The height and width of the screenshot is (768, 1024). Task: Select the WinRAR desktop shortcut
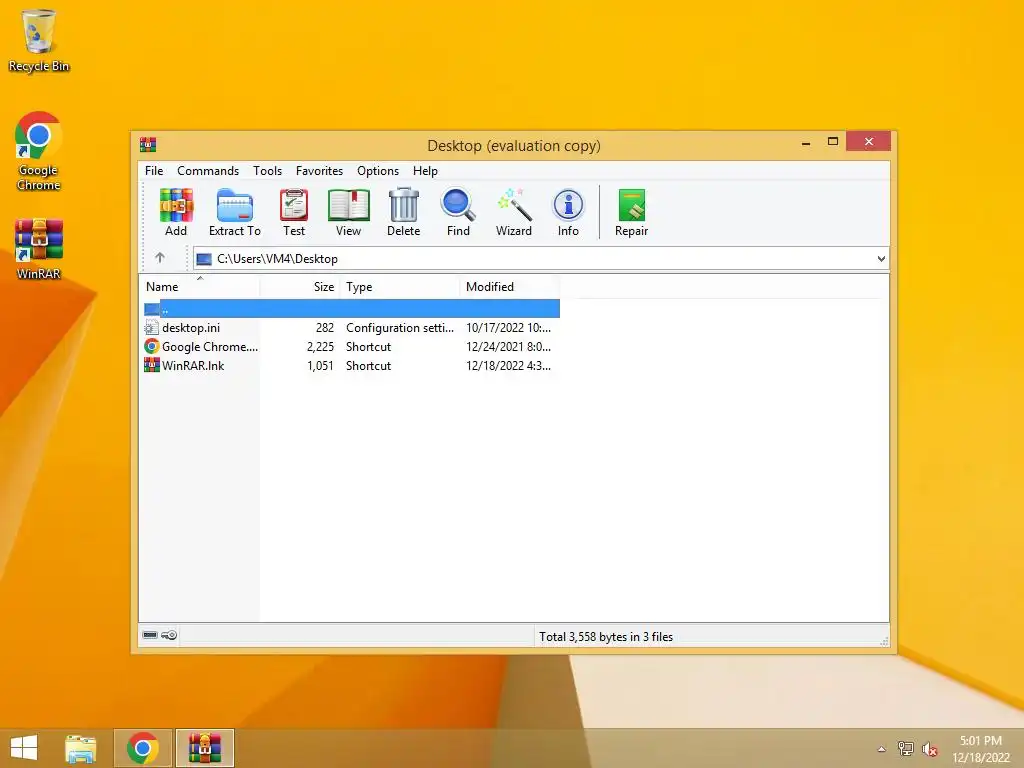coord(39,249)
